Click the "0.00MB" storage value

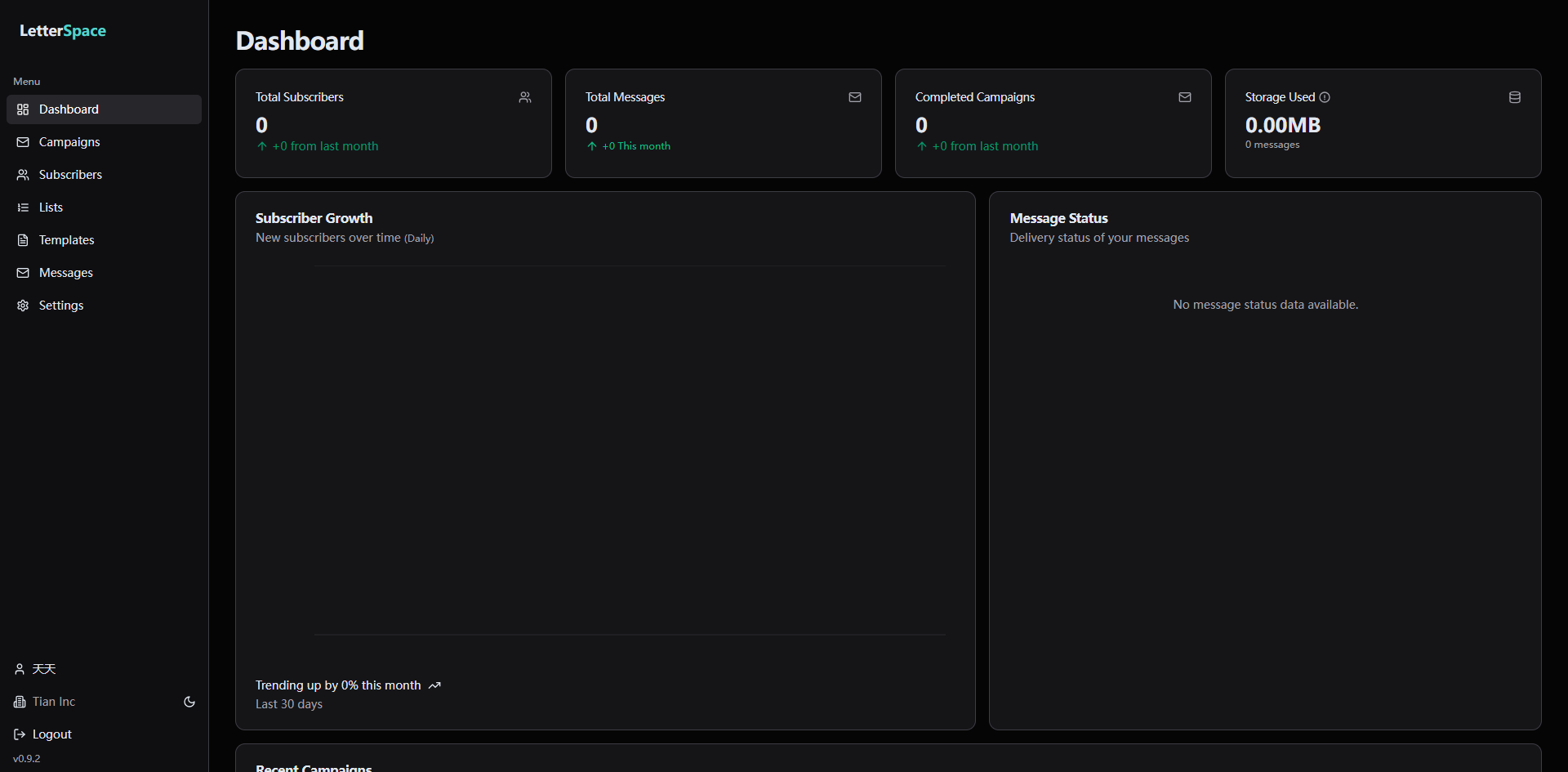[1283, 125]
